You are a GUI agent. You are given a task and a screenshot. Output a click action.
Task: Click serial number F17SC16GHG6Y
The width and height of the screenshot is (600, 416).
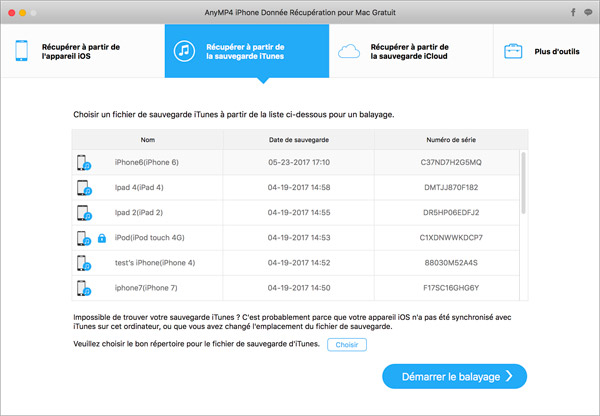coord(451,288)
